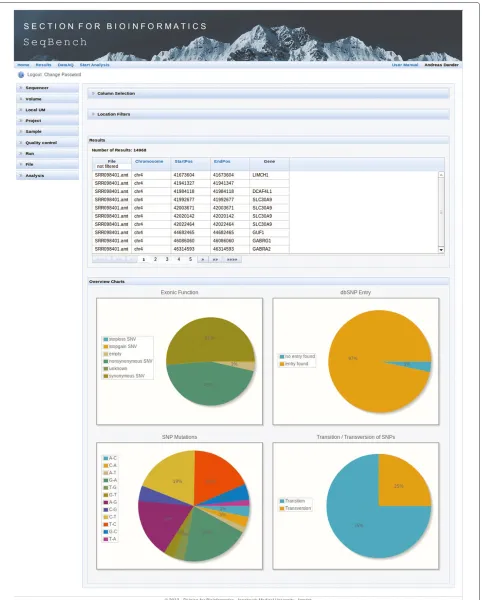
Task: Expand the Sequencer sidebar section
Action: click(x=47, y=88)
